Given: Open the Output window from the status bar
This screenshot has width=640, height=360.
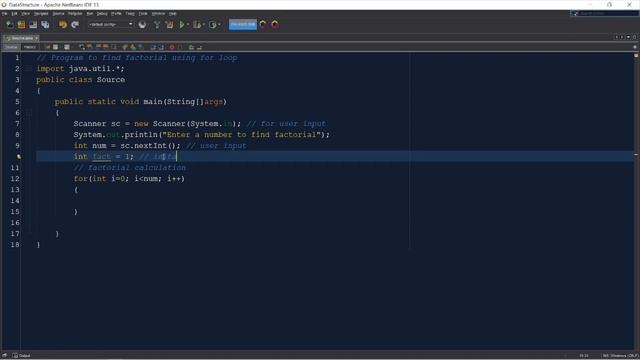Looking at the screenshot, I should click(21, 356).
